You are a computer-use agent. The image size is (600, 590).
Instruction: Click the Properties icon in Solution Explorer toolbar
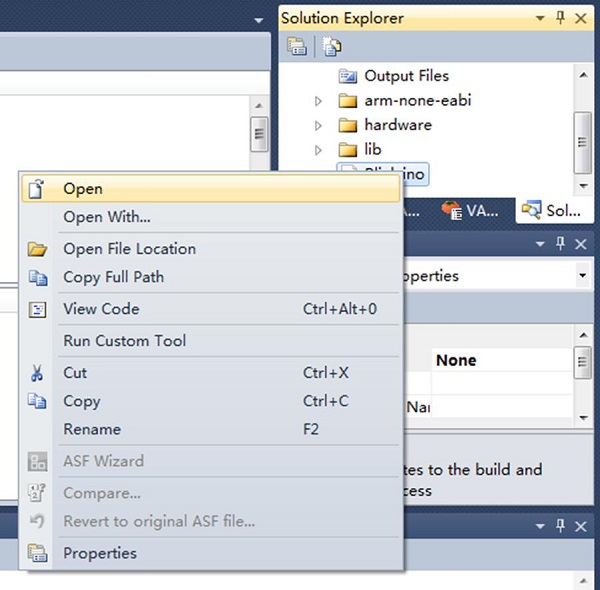point(296,46)
